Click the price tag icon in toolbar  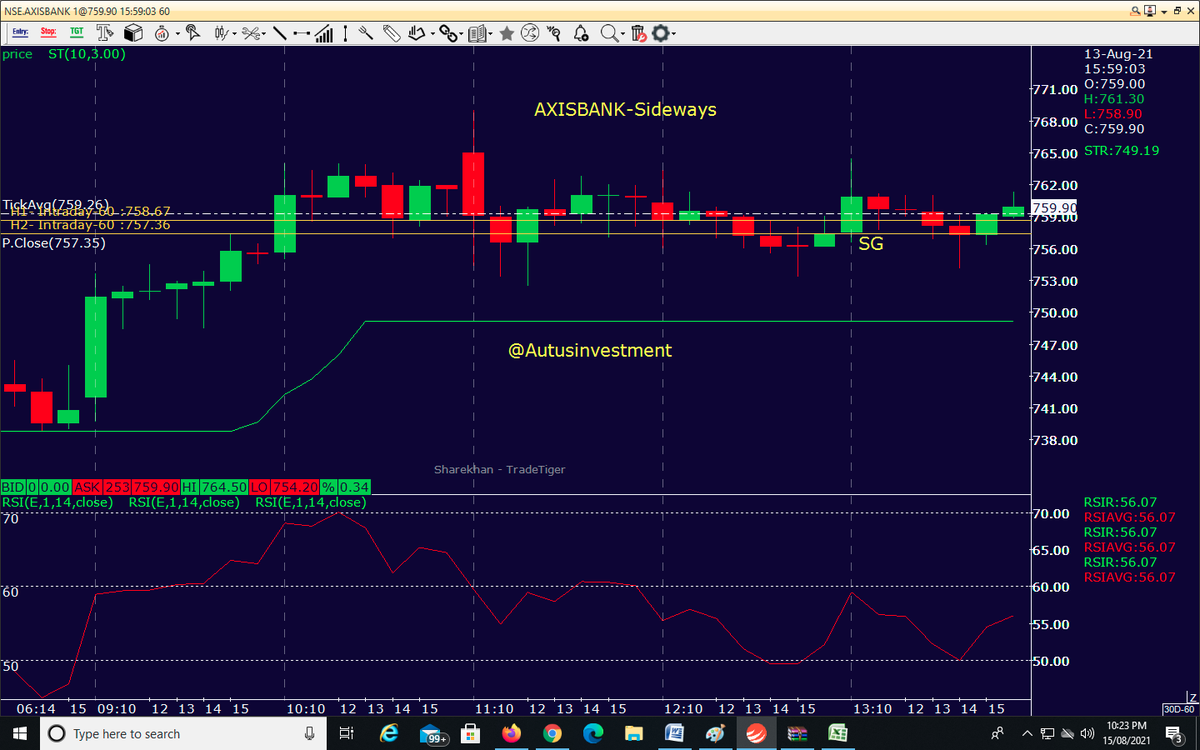391,33
